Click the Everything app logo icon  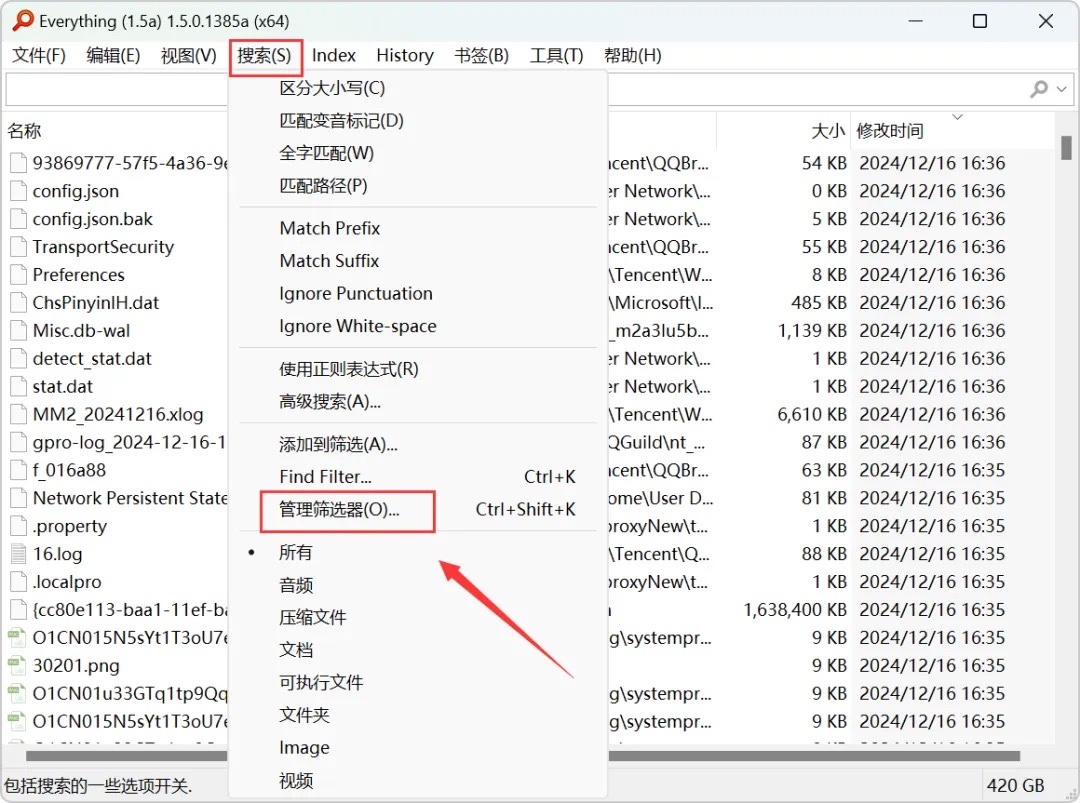pyautogui.click(x=23, y=20)
